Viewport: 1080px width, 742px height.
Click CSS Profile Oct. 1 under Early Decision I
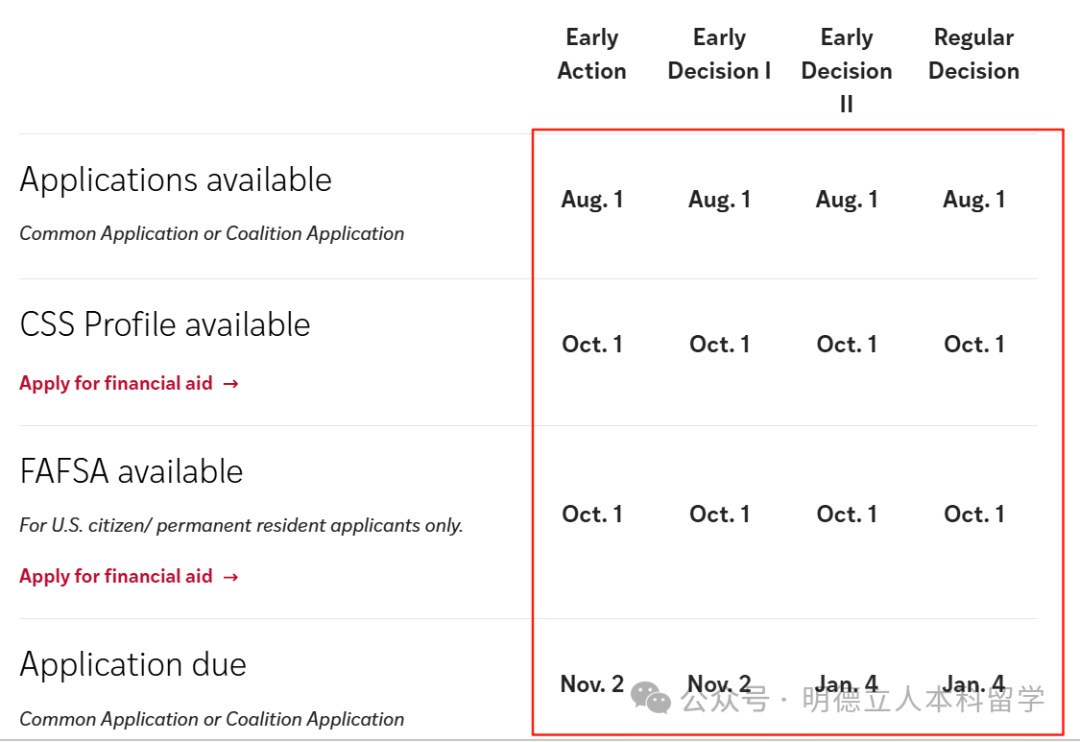click(x=719, y=345)
